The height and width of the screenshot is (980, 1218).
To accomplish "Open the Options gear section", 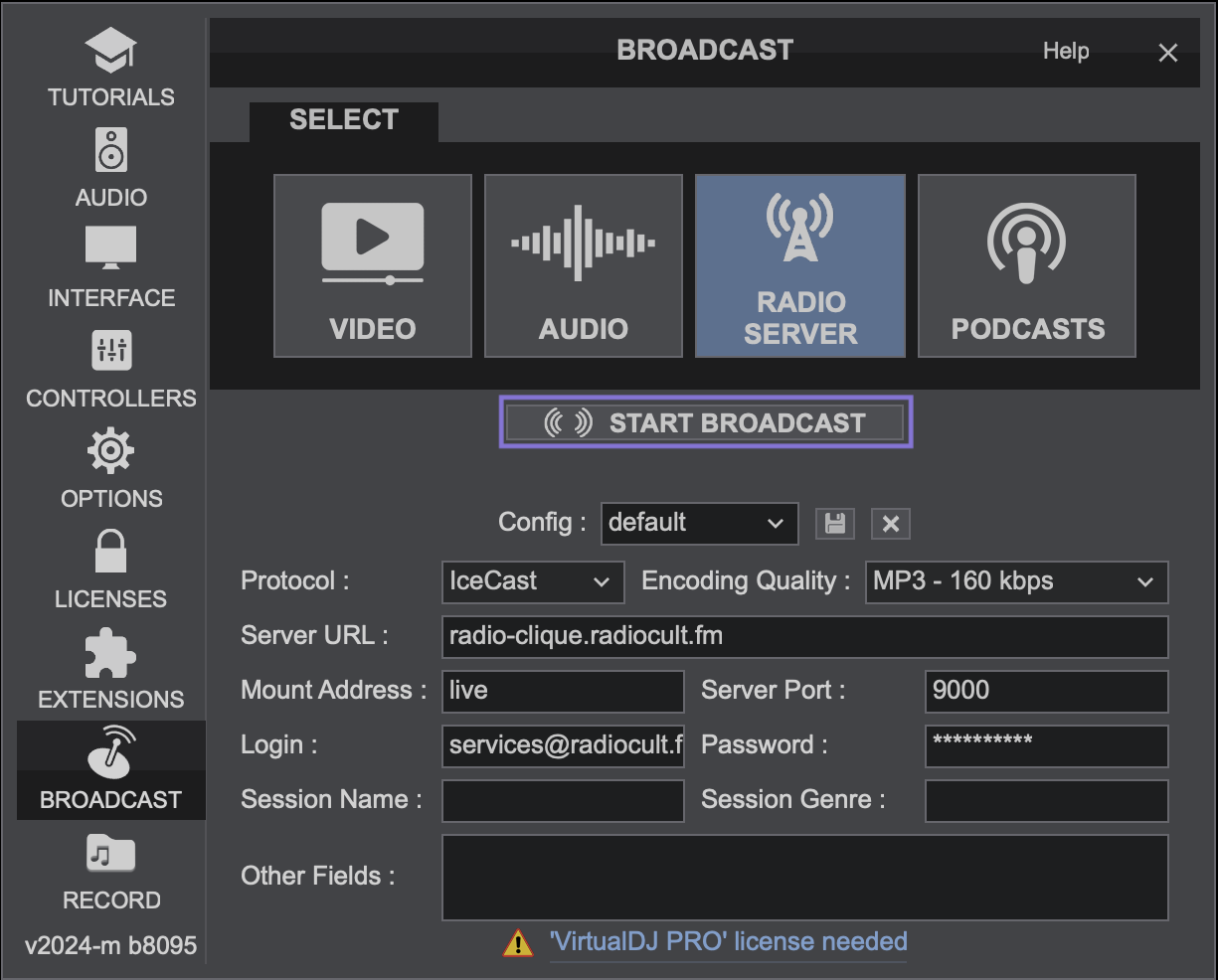I will click(110, 470).
